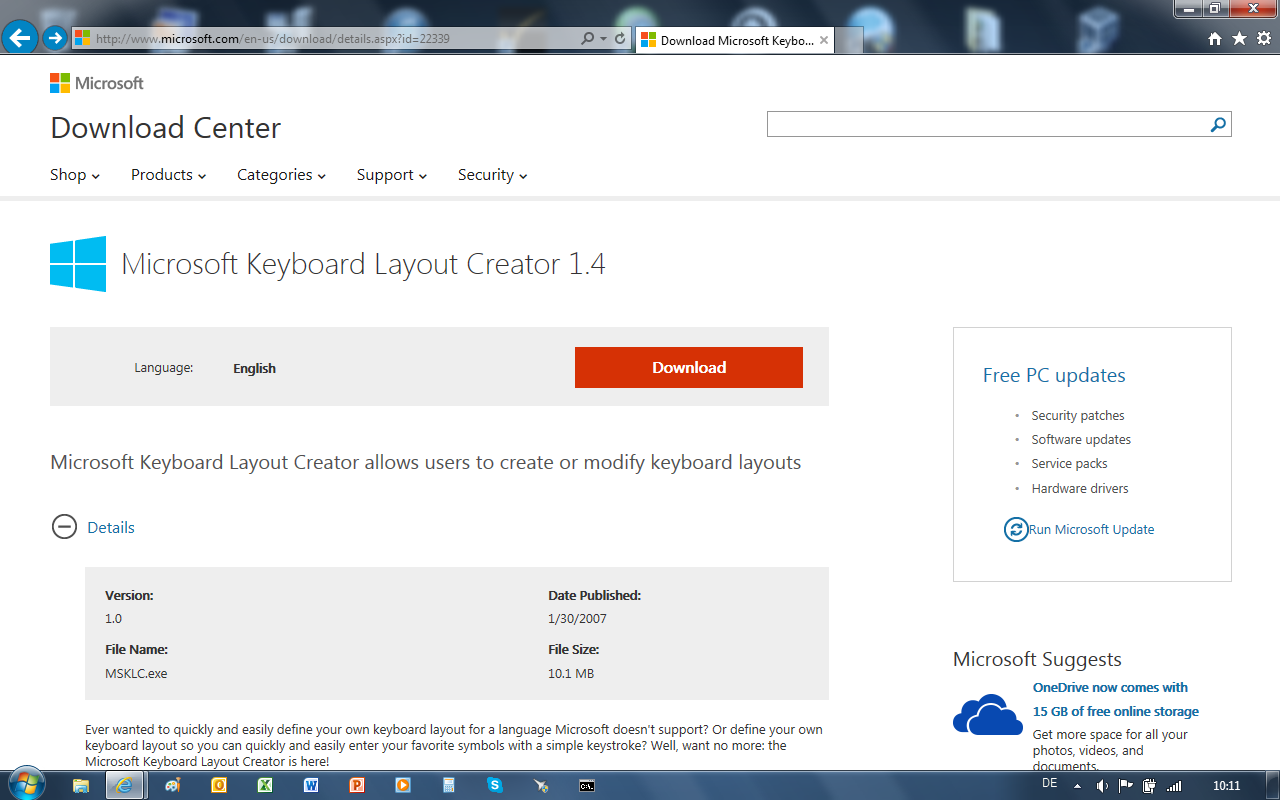Click the Run Microsoft Update link
This screenshot has width=1280, height=800.
(x=1092, y=529)
